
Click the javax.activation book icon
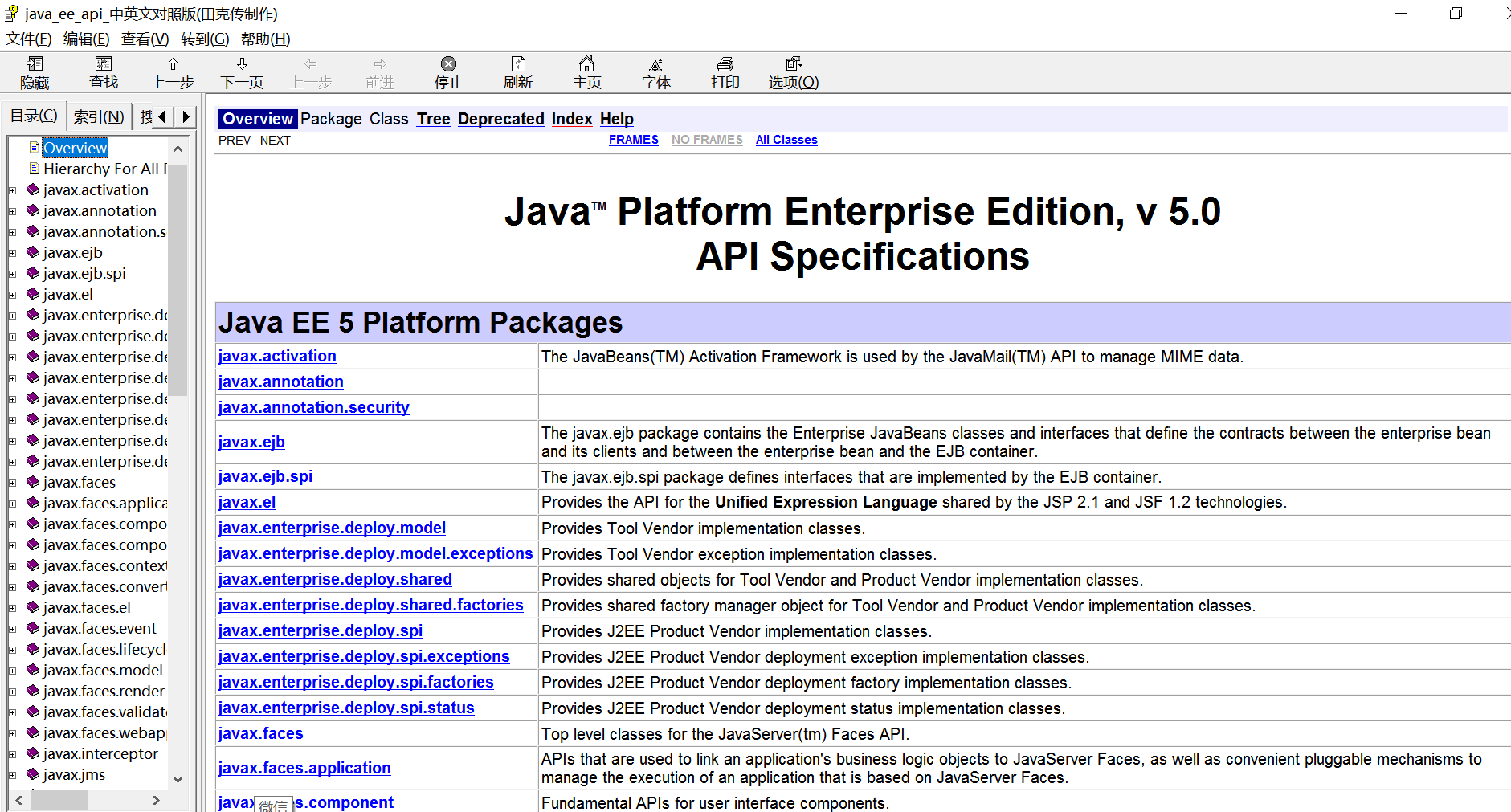pos(33,190)
